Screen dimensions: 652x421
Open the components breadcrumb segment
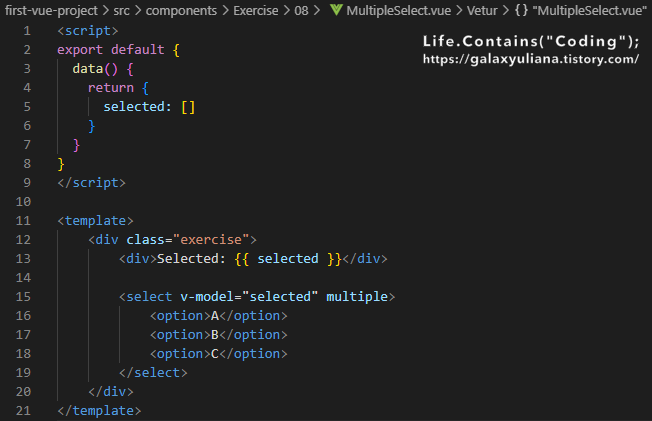pos(181,10)
